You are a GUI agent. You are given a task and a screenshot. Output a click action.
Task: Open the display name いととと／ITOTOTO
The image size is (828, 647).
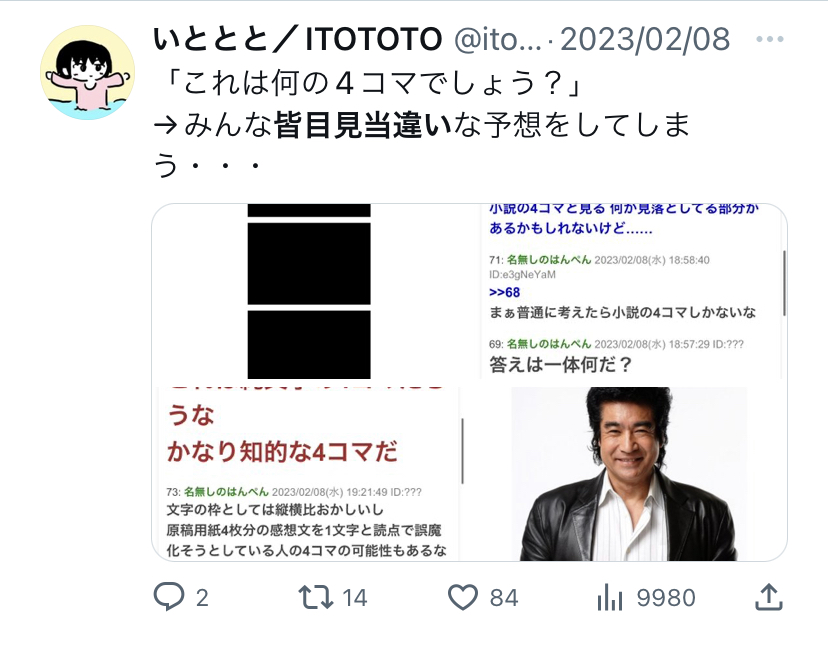(297, 39)
